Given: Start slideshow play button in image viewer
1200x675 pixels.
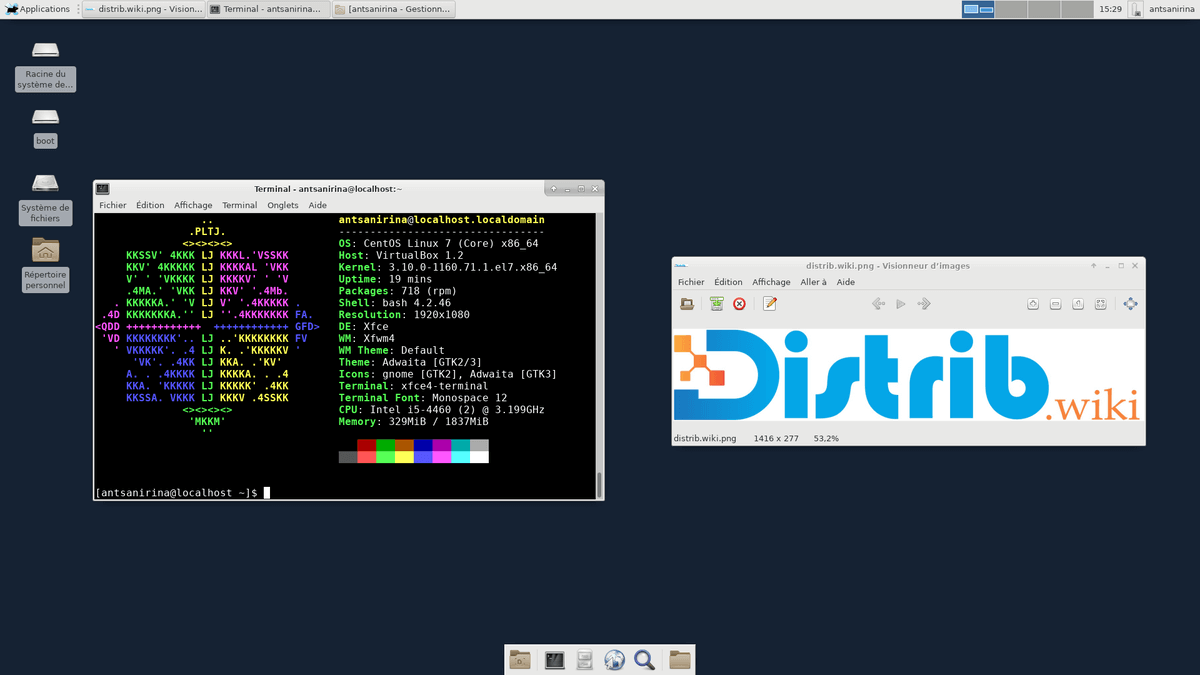Looking at the screenshot, I should tap(901, 304).
